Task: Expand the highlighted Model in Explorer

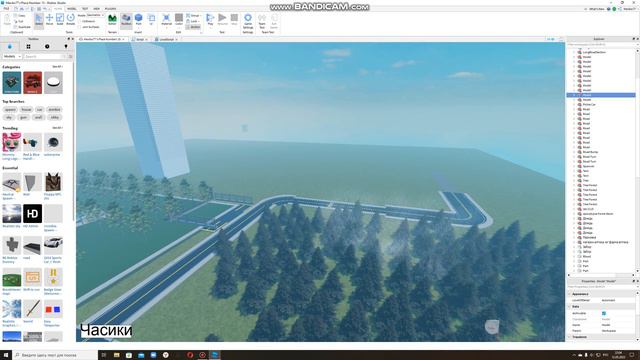Action: click(x=574, y=95)
